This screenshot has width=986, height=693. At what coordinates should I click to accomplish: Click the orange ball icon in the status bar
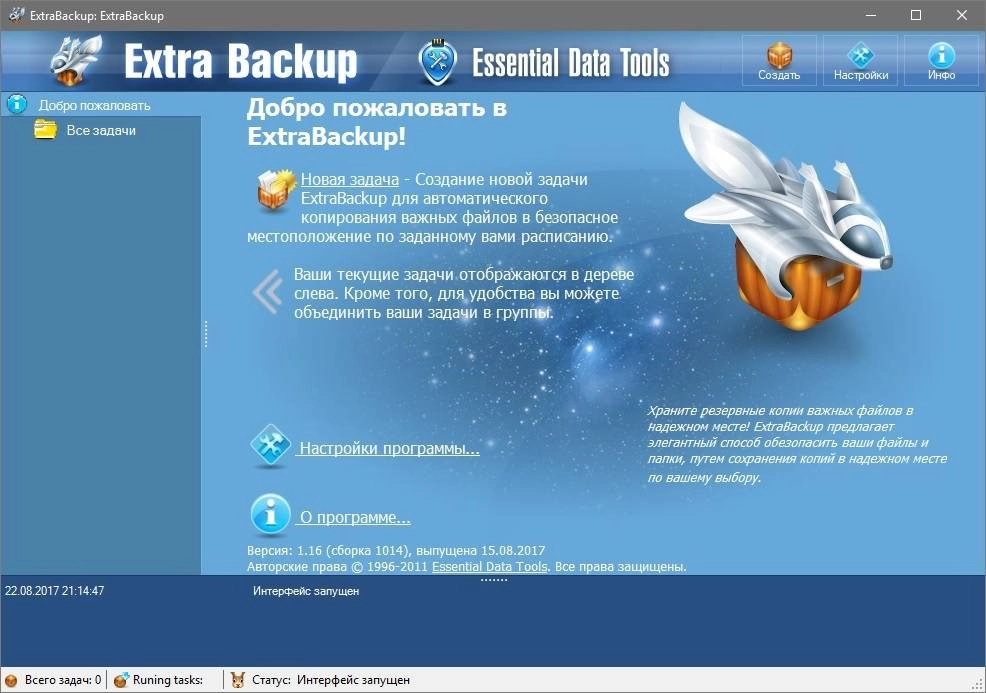pos(11,680)
